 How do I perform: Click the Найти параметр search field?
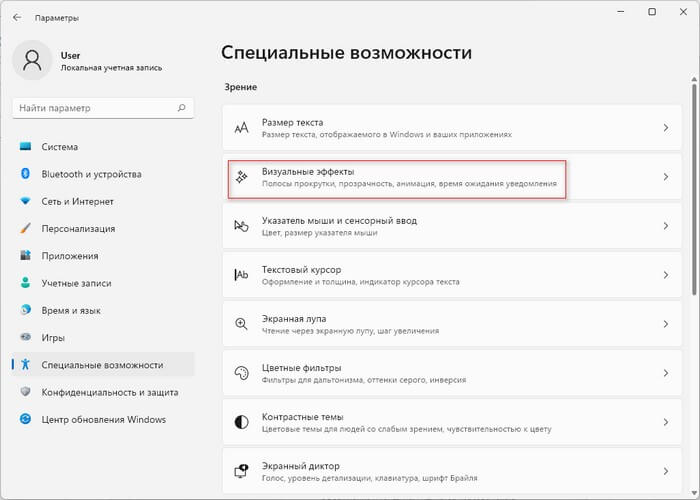(95, 106)
